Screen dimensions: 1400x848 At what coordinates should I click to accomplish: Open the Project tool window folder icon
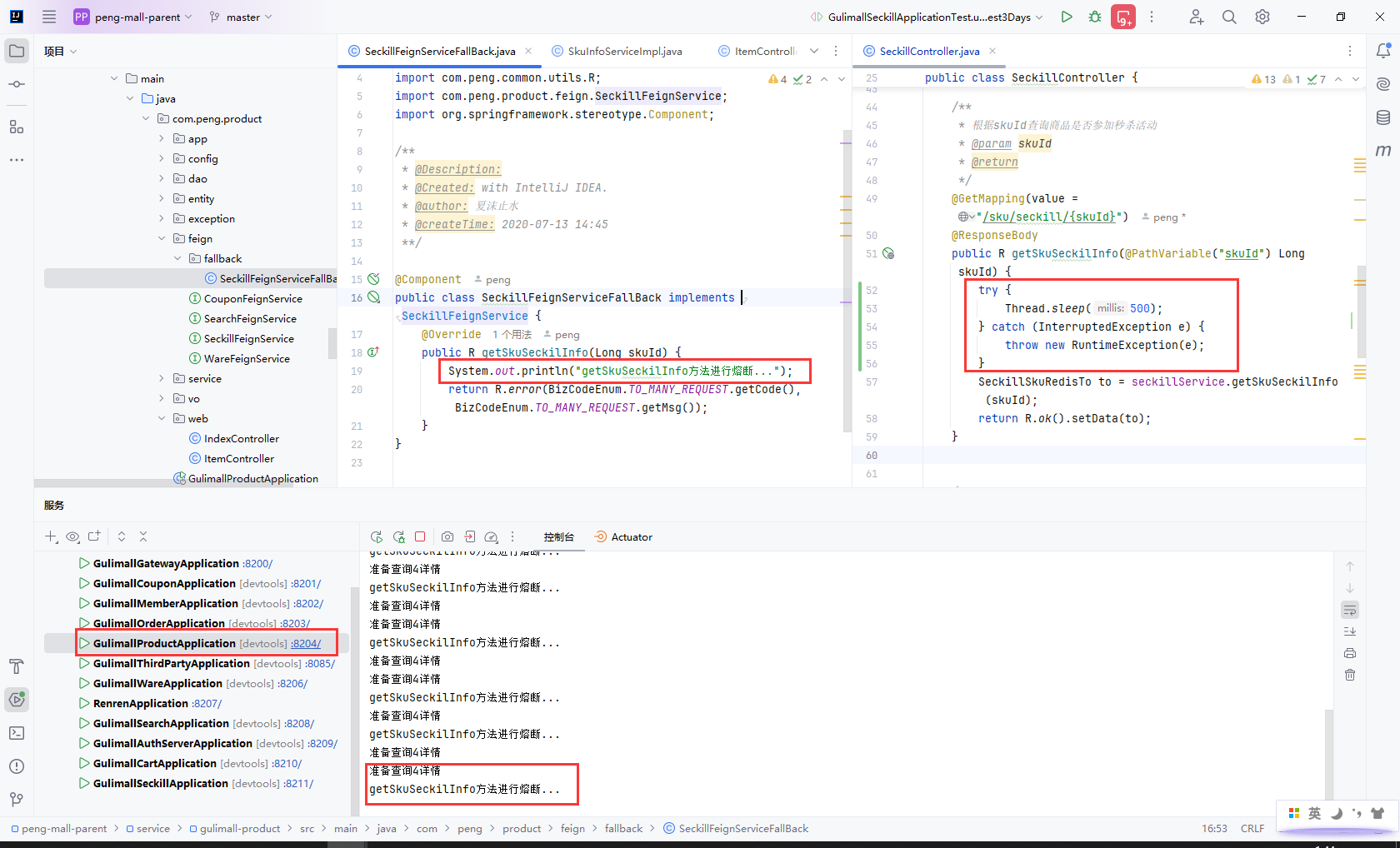[17, 51]
